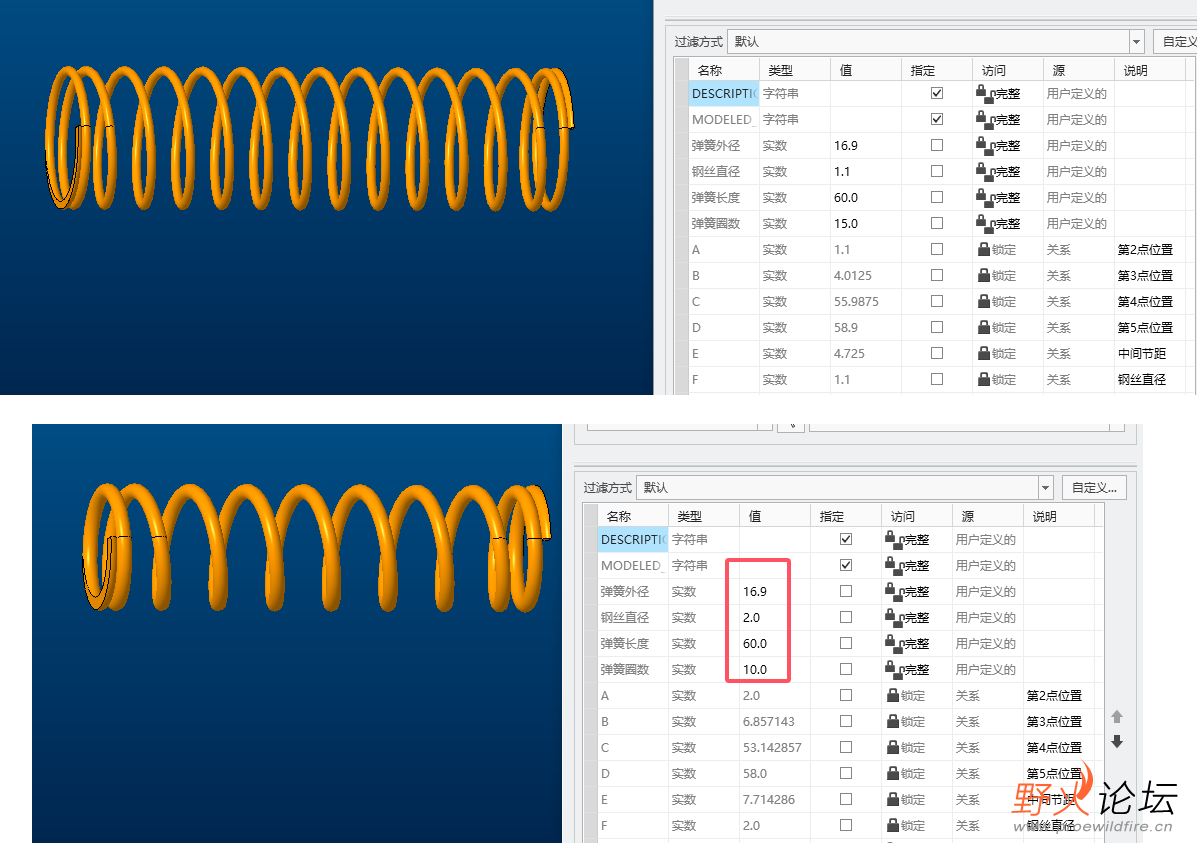Click the 15-coil spring model in the upper viewport
The height and width of the screenshot is (843, 1197).
(309, 137)
